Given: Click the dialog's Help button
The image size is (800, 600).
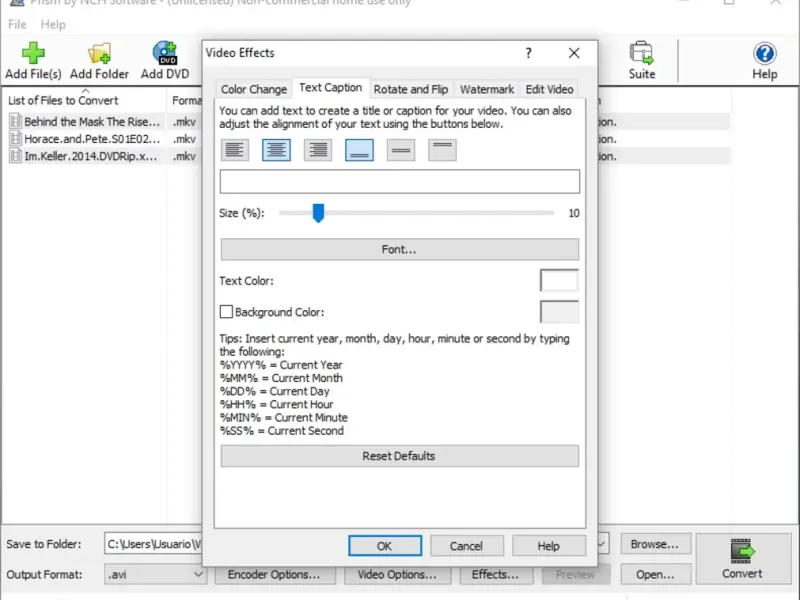Looking at the screenshot, I should point(548,546).
